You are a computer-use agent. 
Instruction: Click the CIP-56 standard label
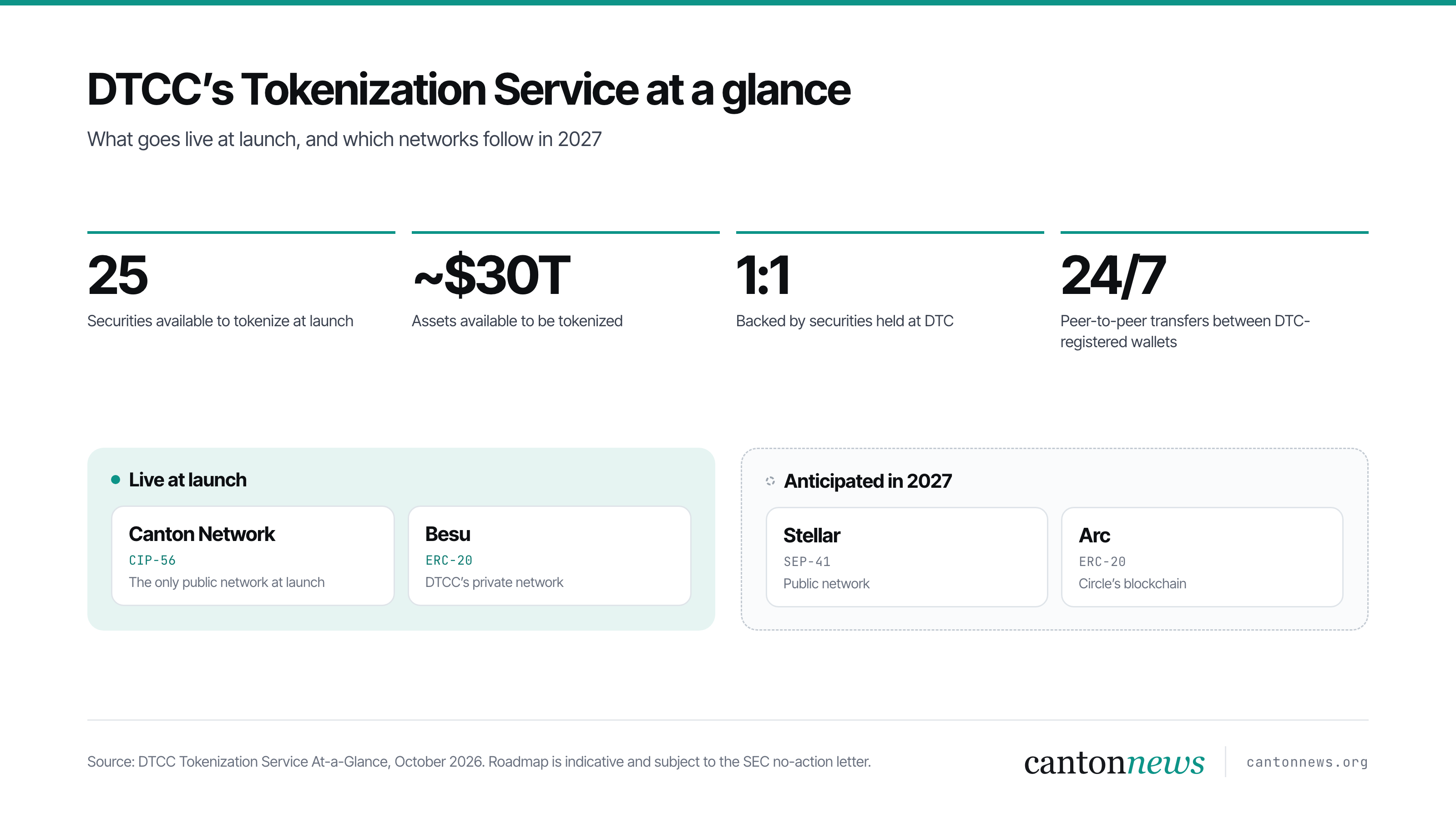coord(152,560)
